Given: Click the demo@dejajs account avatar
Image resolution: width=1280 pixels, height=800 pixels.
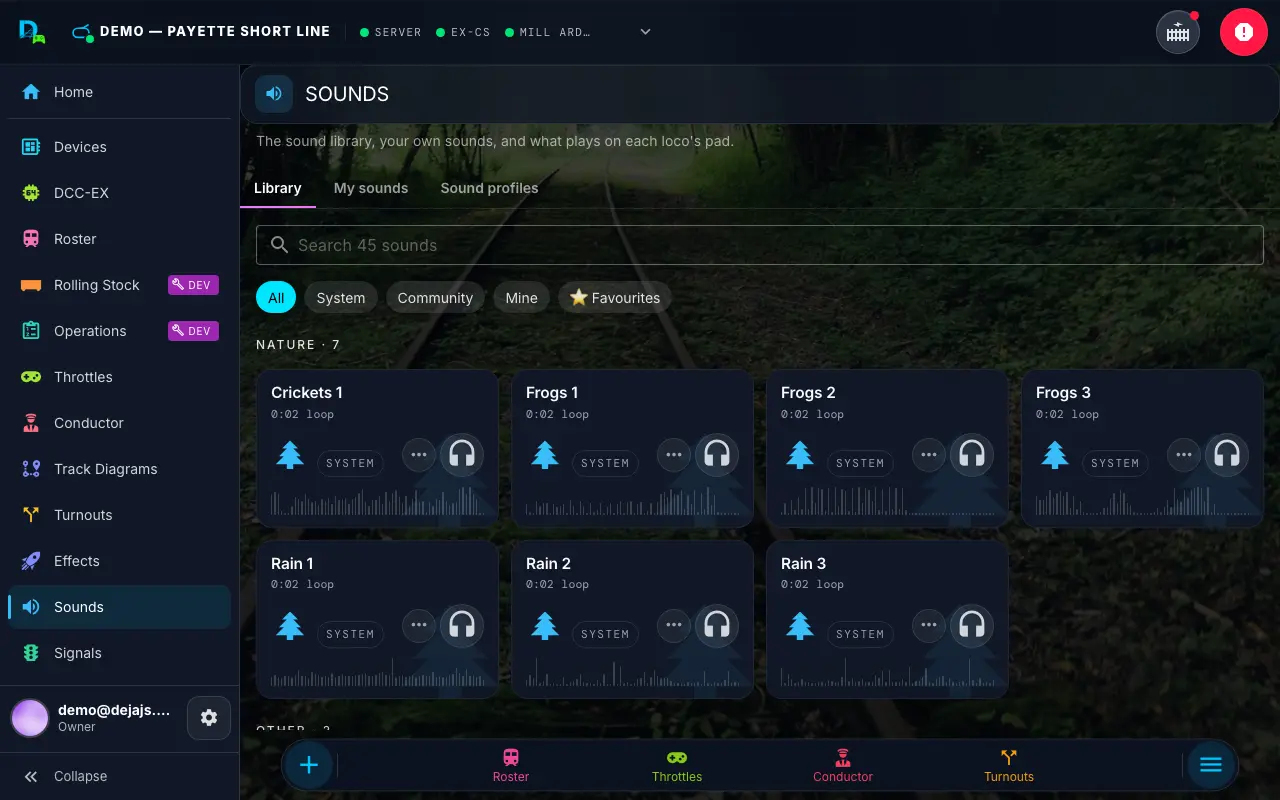Looking at the screenshot, I should click(30, 718).
